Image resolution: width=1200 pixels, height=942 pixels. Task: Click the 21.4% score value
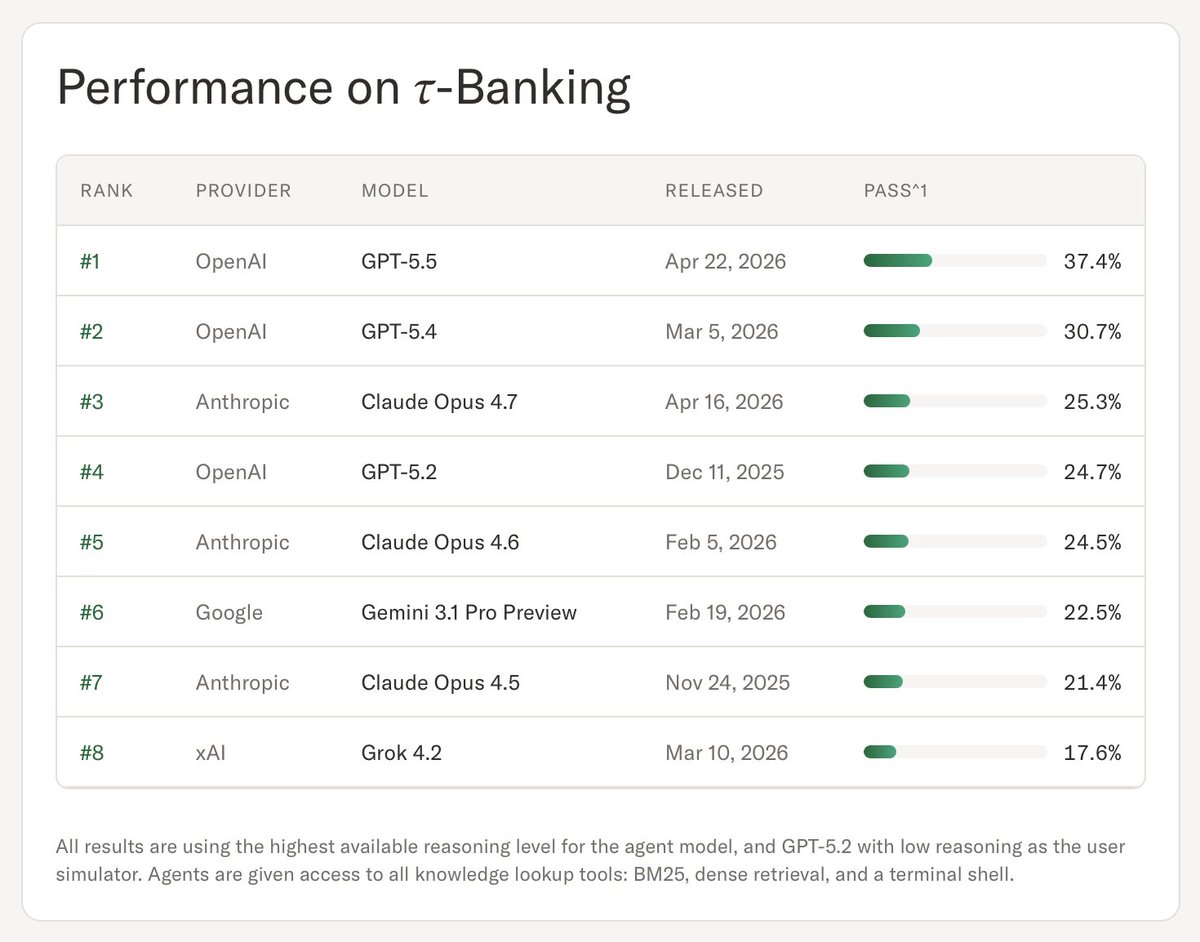coord(1092,682)
